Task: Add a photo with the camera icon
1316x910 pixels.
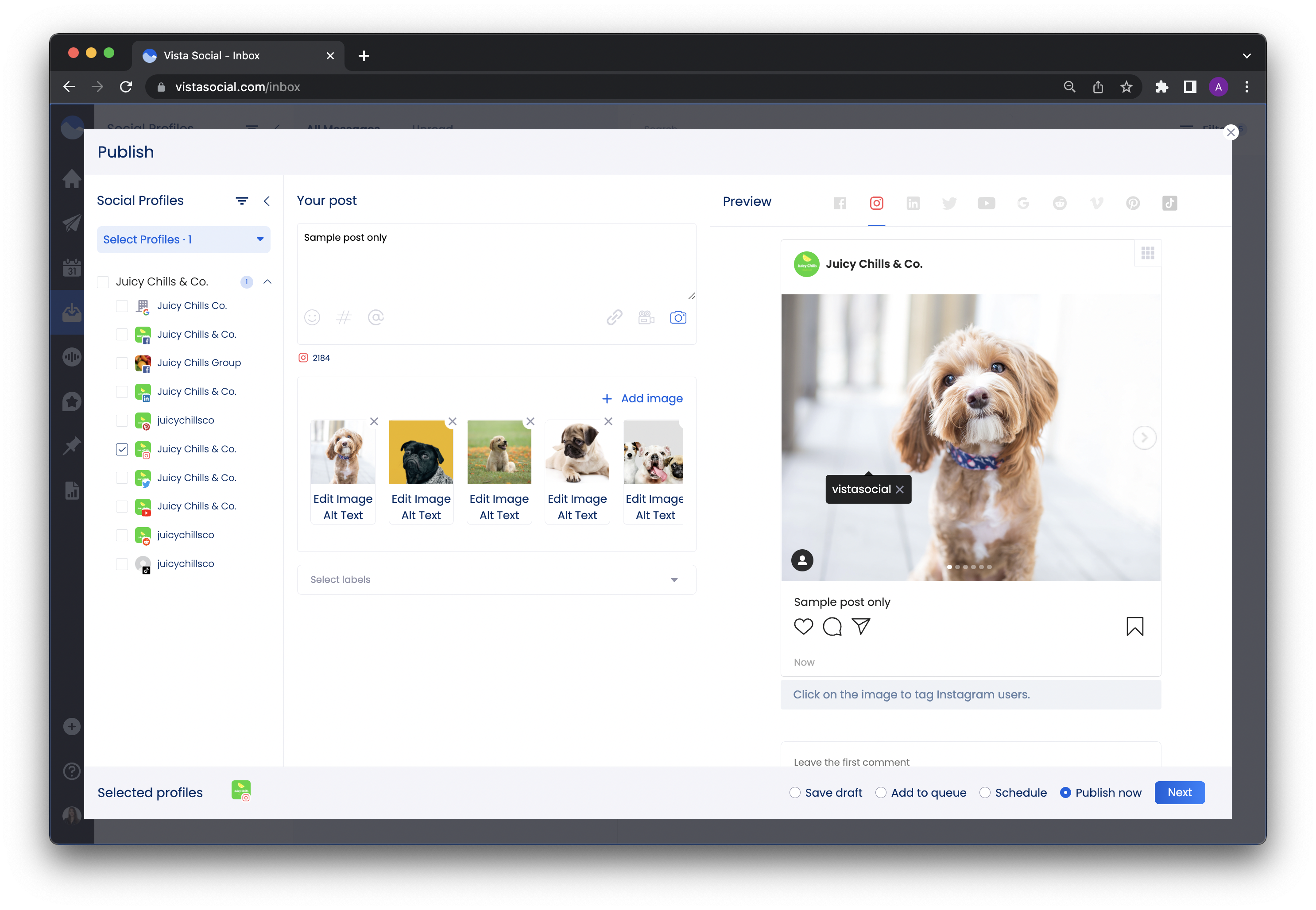Action: 677,318
